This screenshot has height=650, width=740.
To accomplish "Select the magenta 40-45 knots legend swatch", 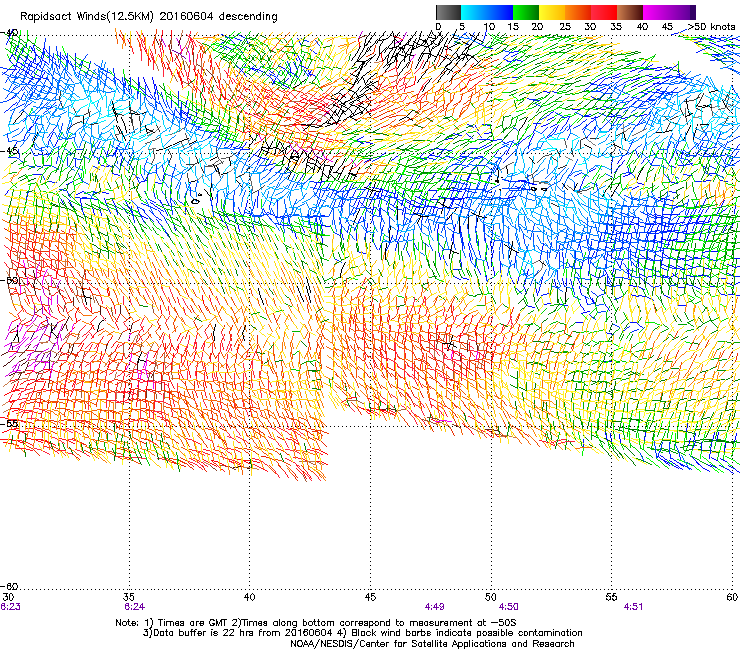I will click(656, 12).
